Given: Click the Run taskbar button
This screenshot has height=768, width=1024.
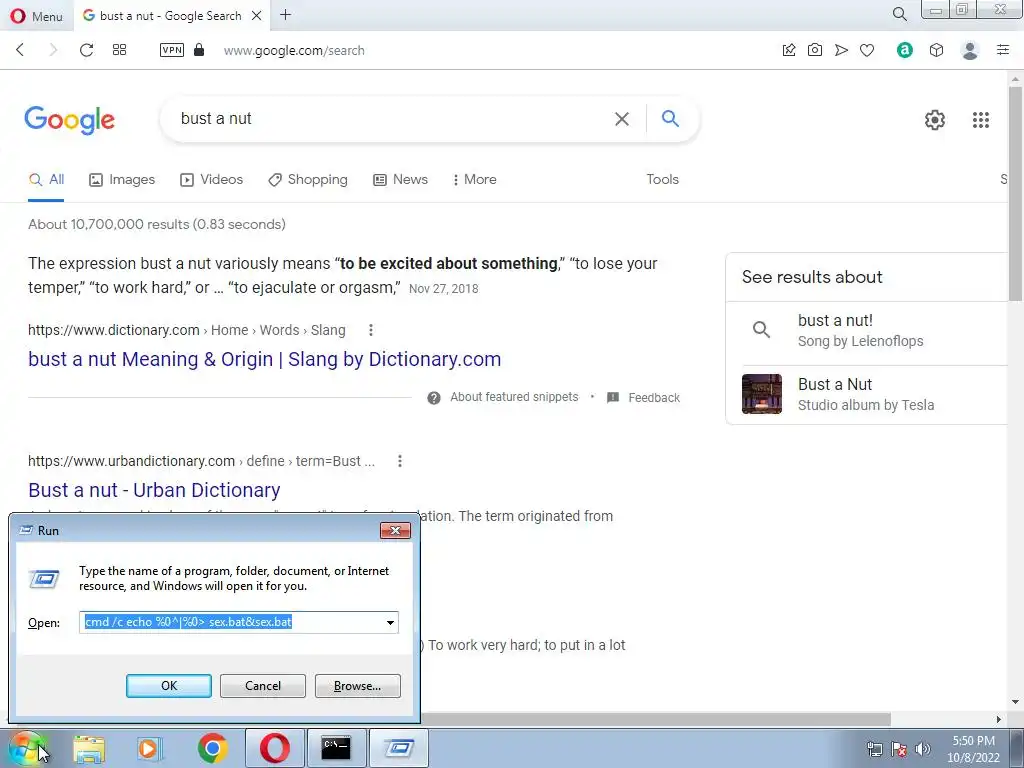Looking at the screenshot, I should tap(399, 748).
